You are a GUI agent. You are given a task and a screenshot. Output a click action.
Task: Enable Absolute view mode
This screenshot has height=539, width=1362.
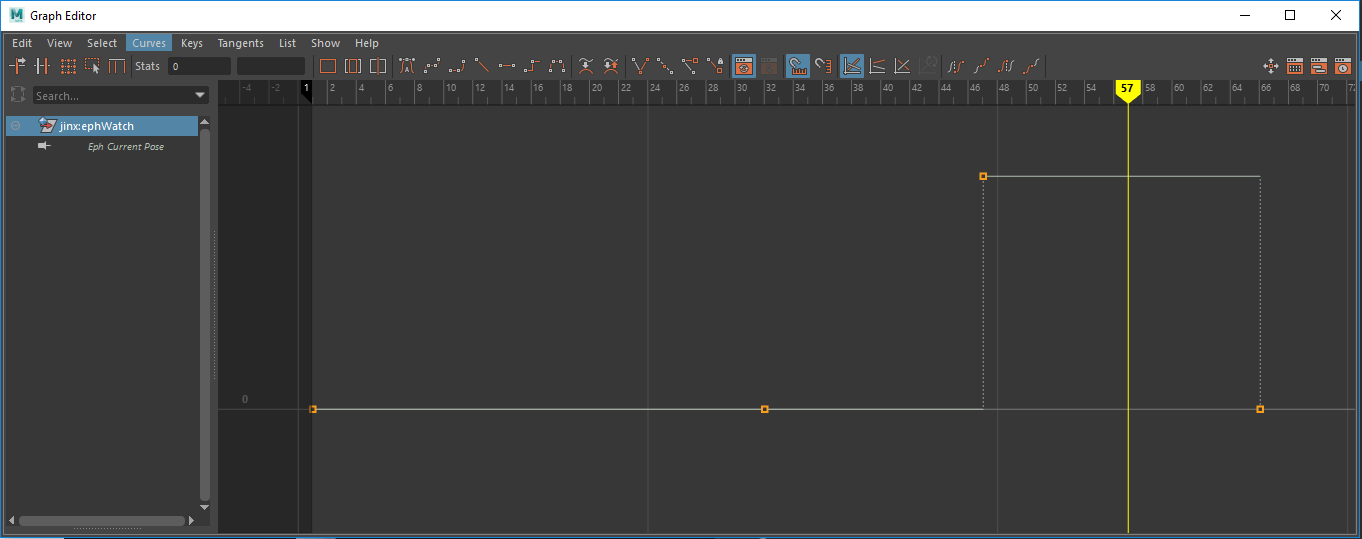pos(852,66)
